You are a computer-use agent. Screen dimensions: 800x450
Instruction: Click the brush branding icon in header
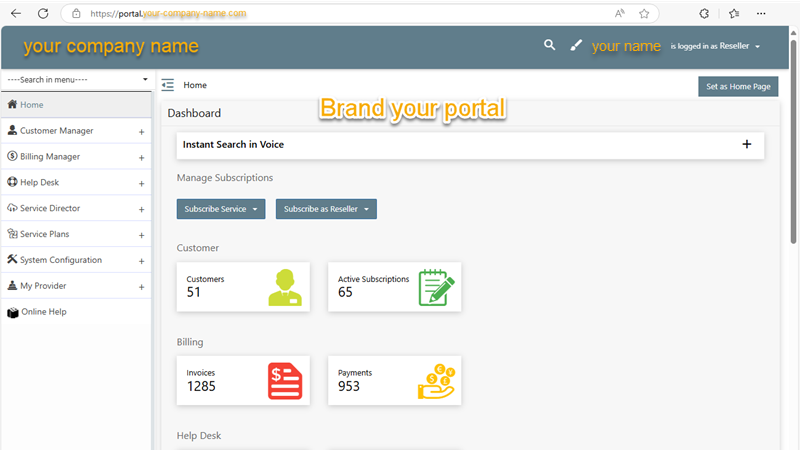click(x=576, y=45)
